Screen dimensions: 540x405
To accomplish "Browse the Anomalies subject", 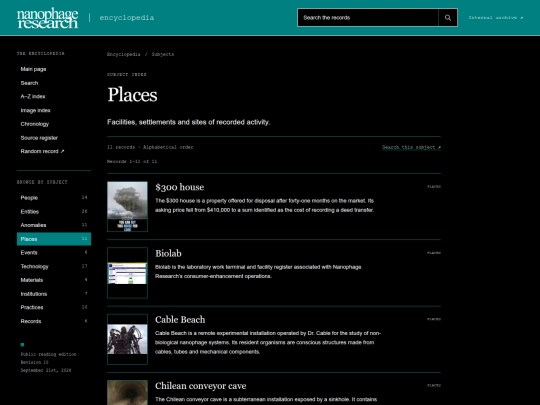I will tap(54, 225).
